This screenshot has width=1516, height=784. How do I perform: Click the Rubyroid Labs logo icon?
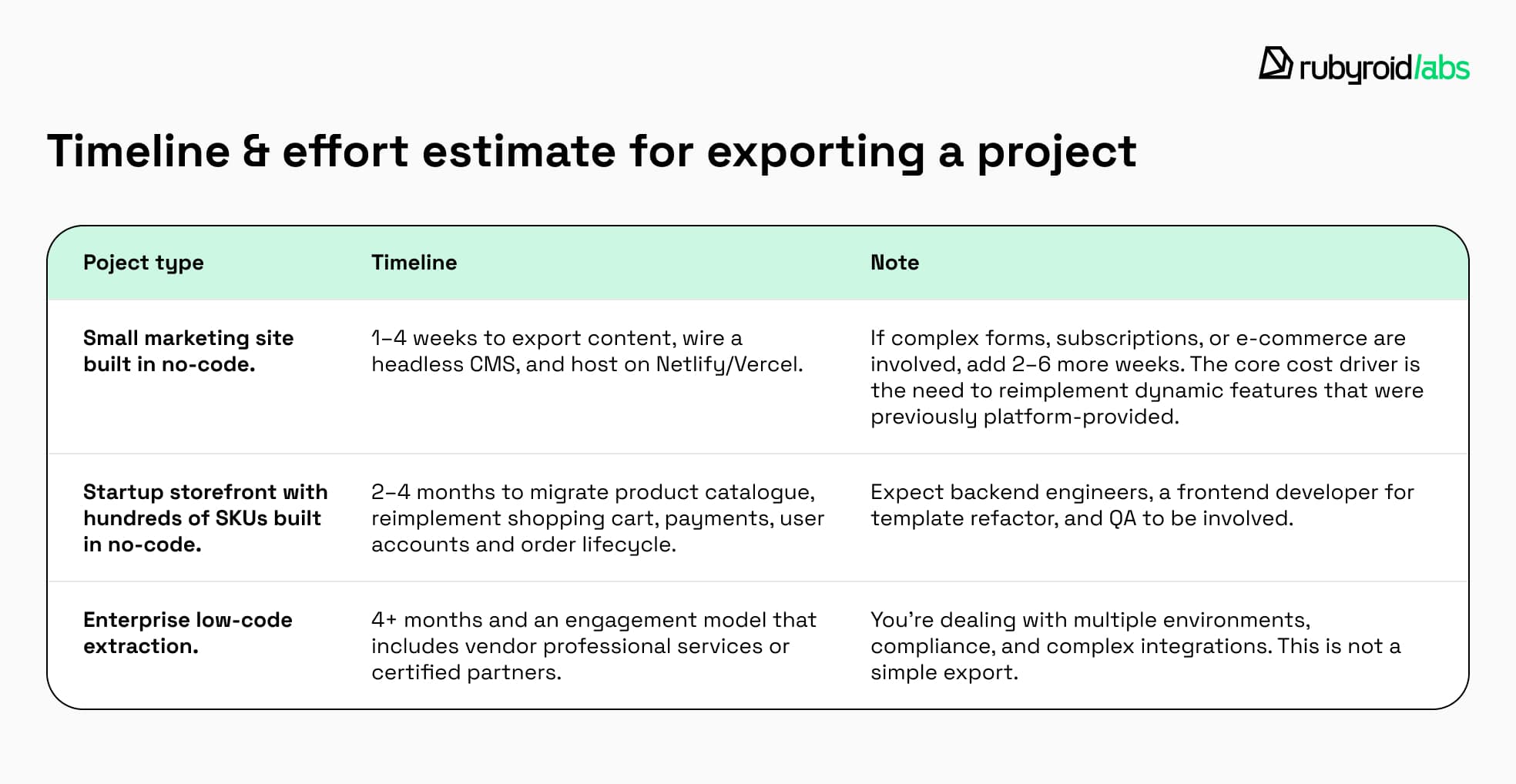[1275, 63]
